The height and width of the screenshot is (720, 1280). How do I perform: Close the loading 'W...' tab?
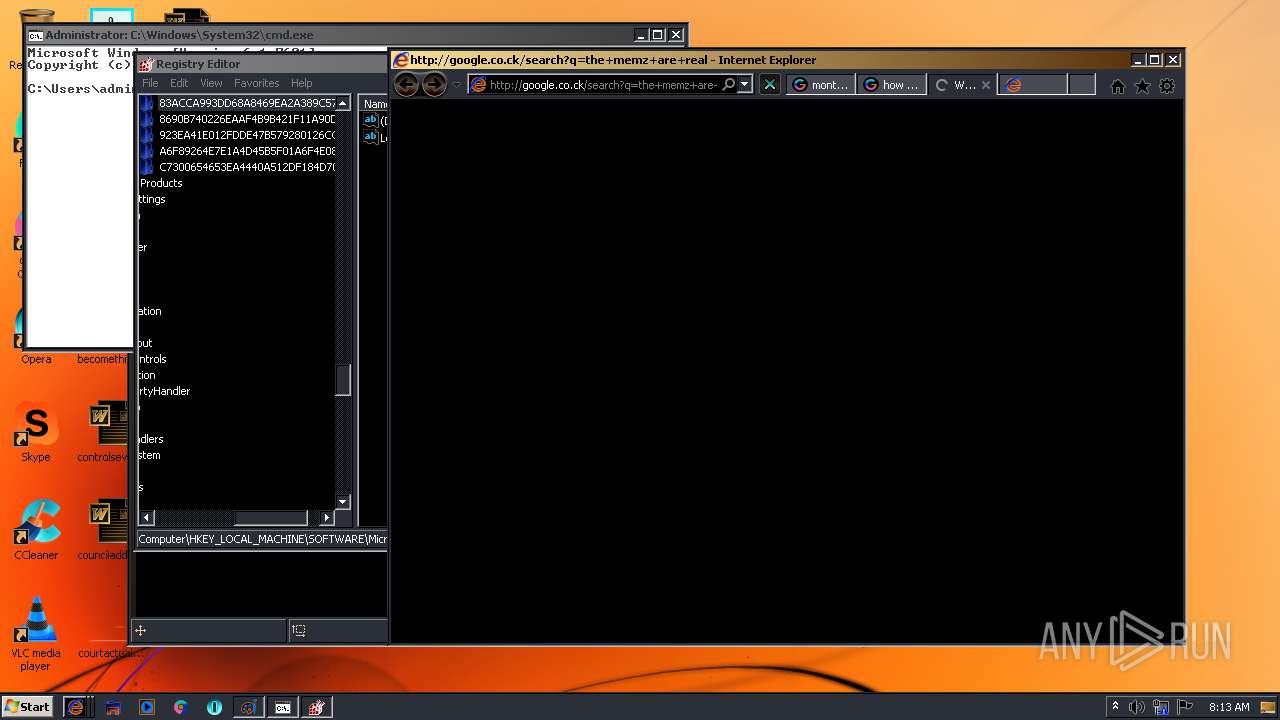[x=986, y=85]
